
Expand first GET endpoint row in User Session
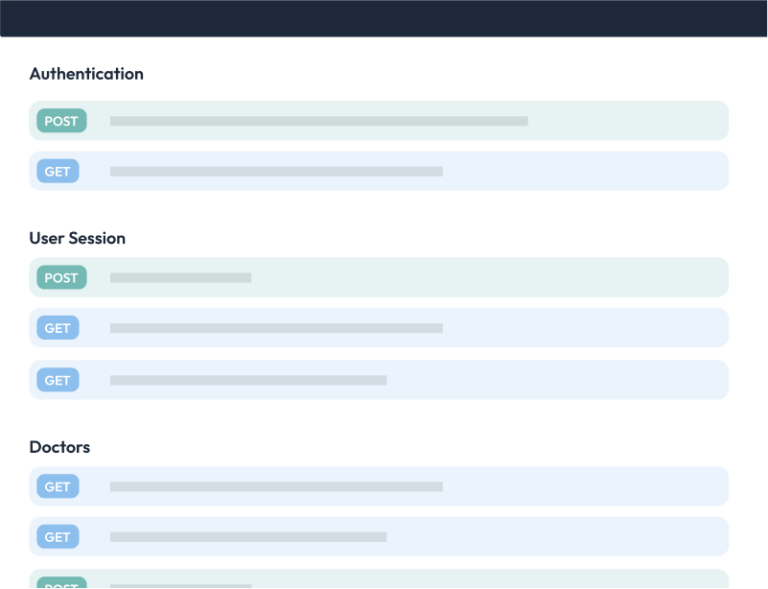400,328
